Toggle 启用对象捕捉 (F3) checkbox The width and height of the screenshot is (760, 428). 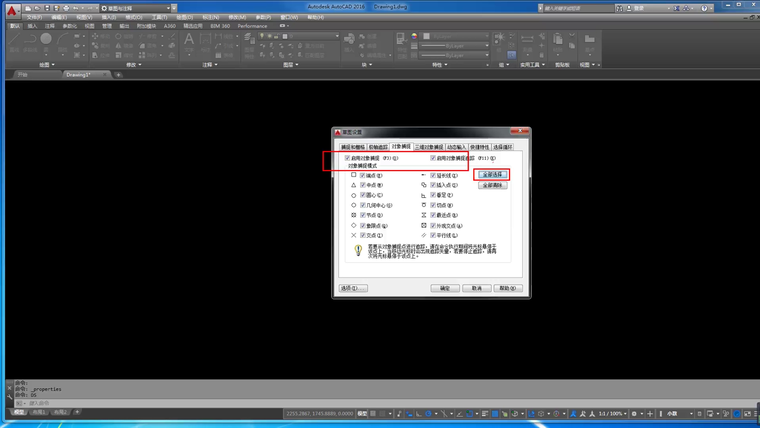click(348, 158)
